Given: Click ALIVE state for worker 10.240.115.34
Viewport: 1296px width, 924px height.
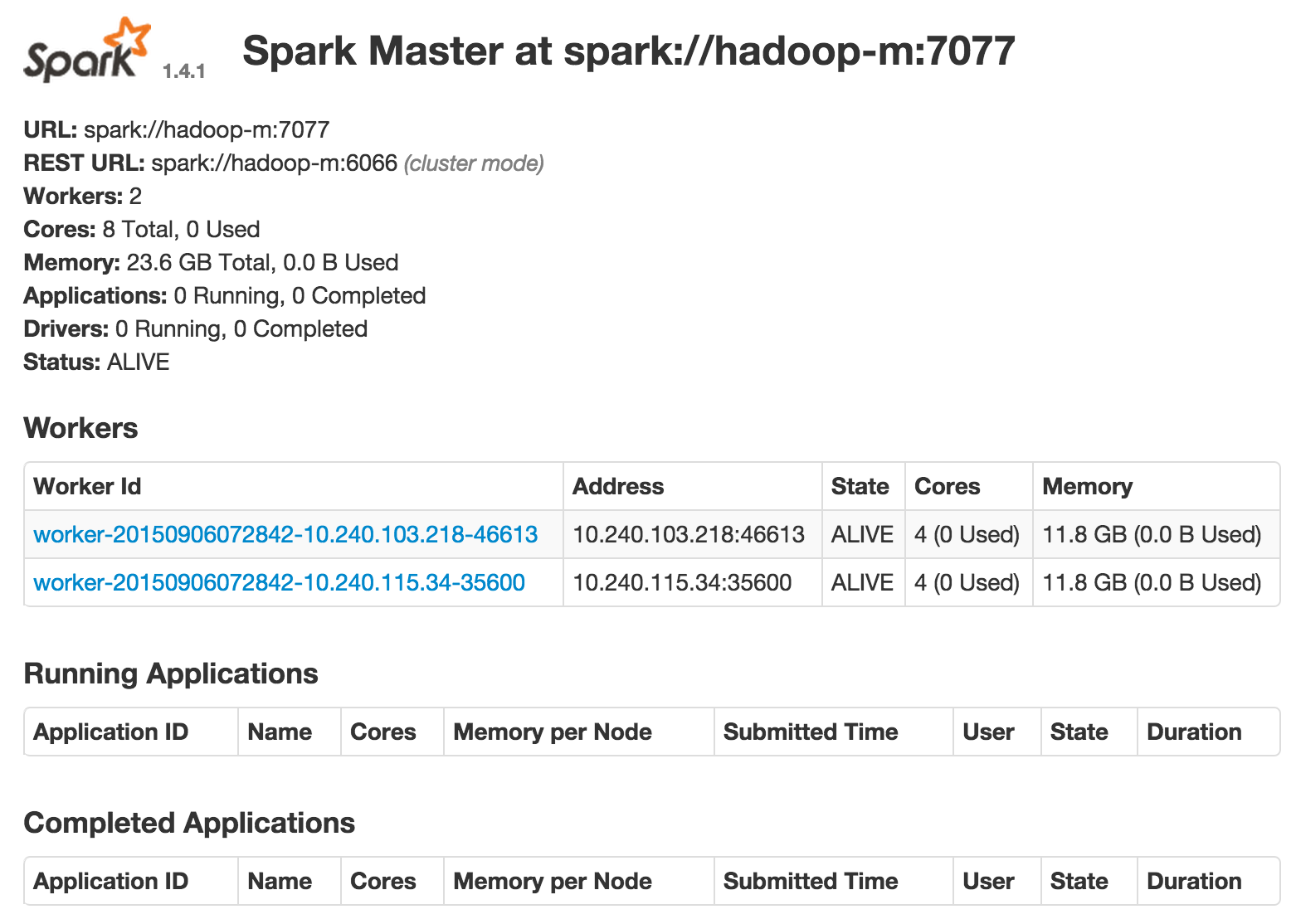Looking at the screenshot, I should (x=862, y=582).
